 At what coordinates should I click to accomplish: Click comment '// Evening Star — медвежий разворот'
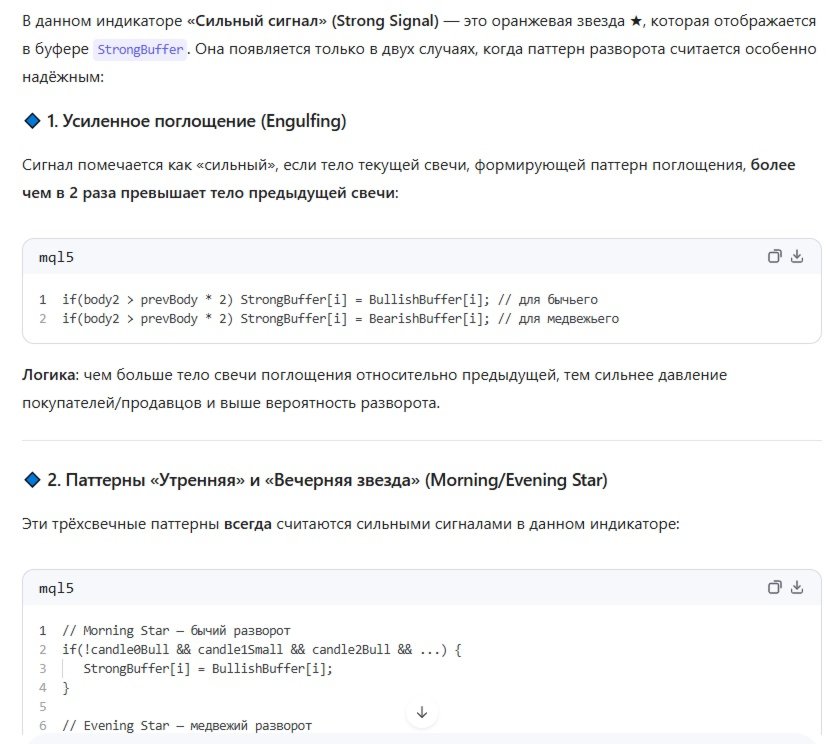[x=187, y=725]
